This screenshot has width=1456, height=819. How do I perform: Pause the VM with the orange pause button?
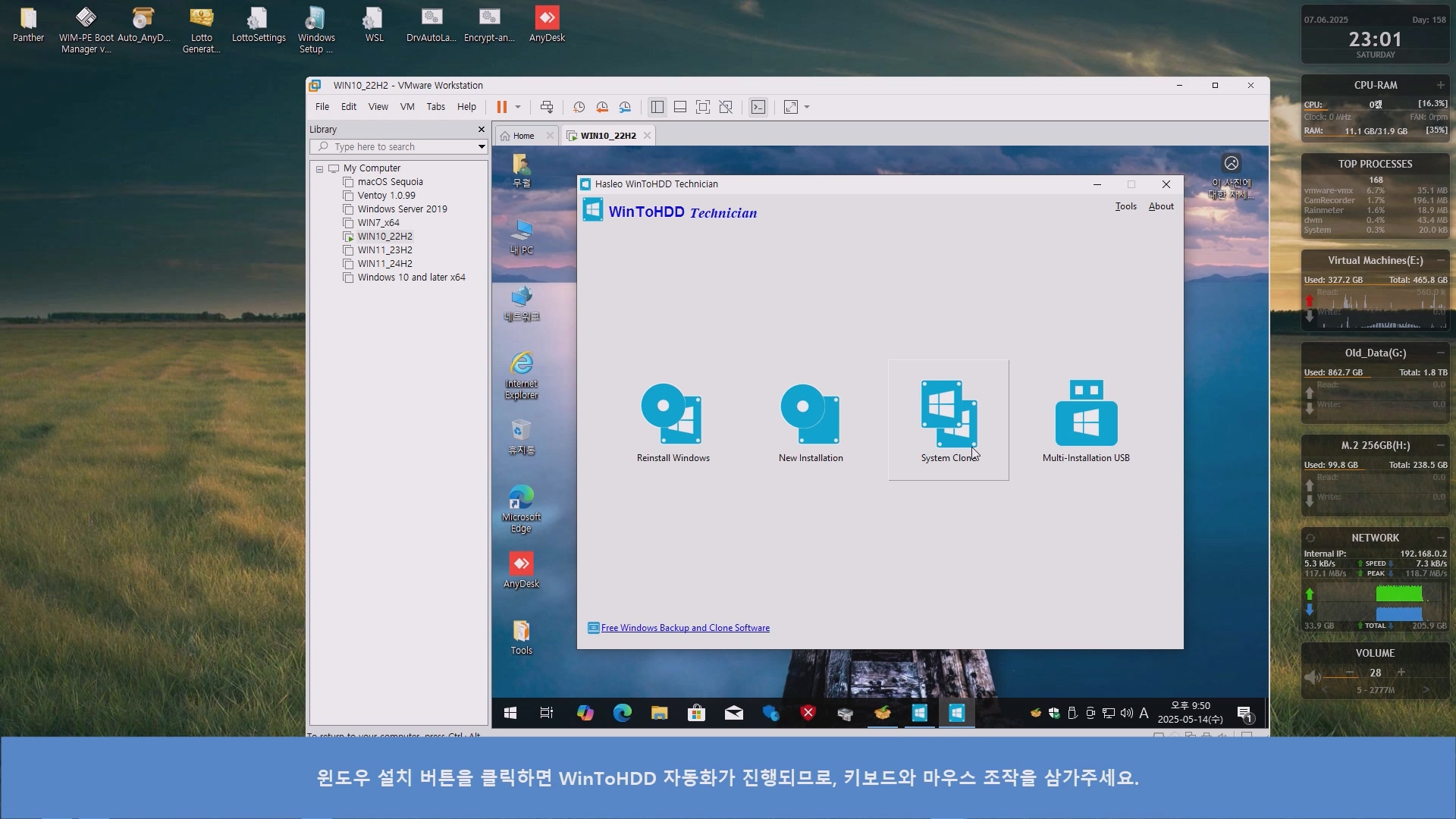click(x=501, y=107)
